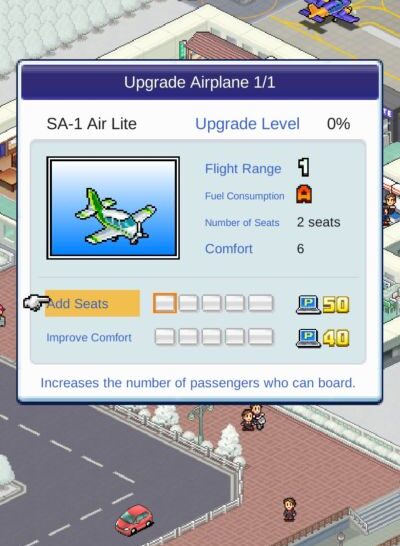The width and height of the screenshot is (400, 546).
Task: Click the Number of Seats value
Action: pos(319,222)
